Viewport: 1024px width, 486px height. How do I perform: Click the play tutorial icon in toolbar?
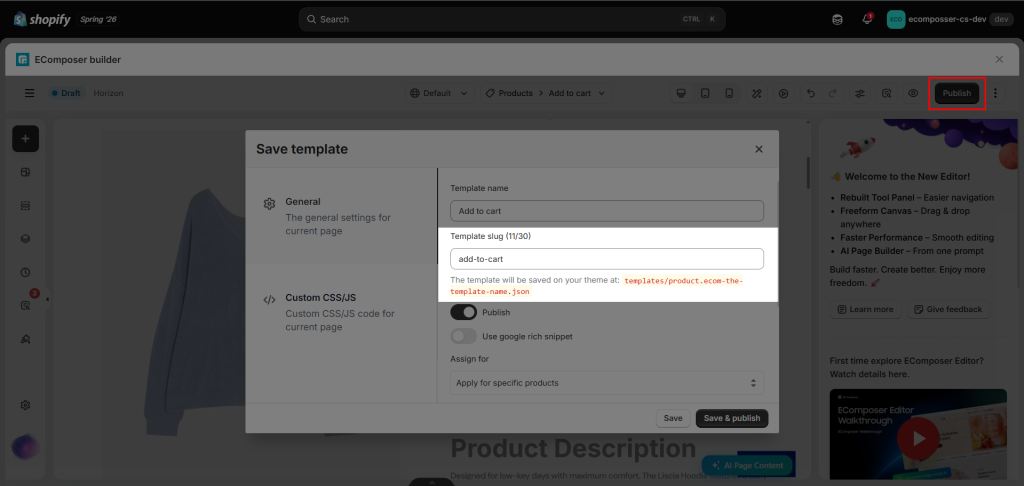[x=783, y=93]
